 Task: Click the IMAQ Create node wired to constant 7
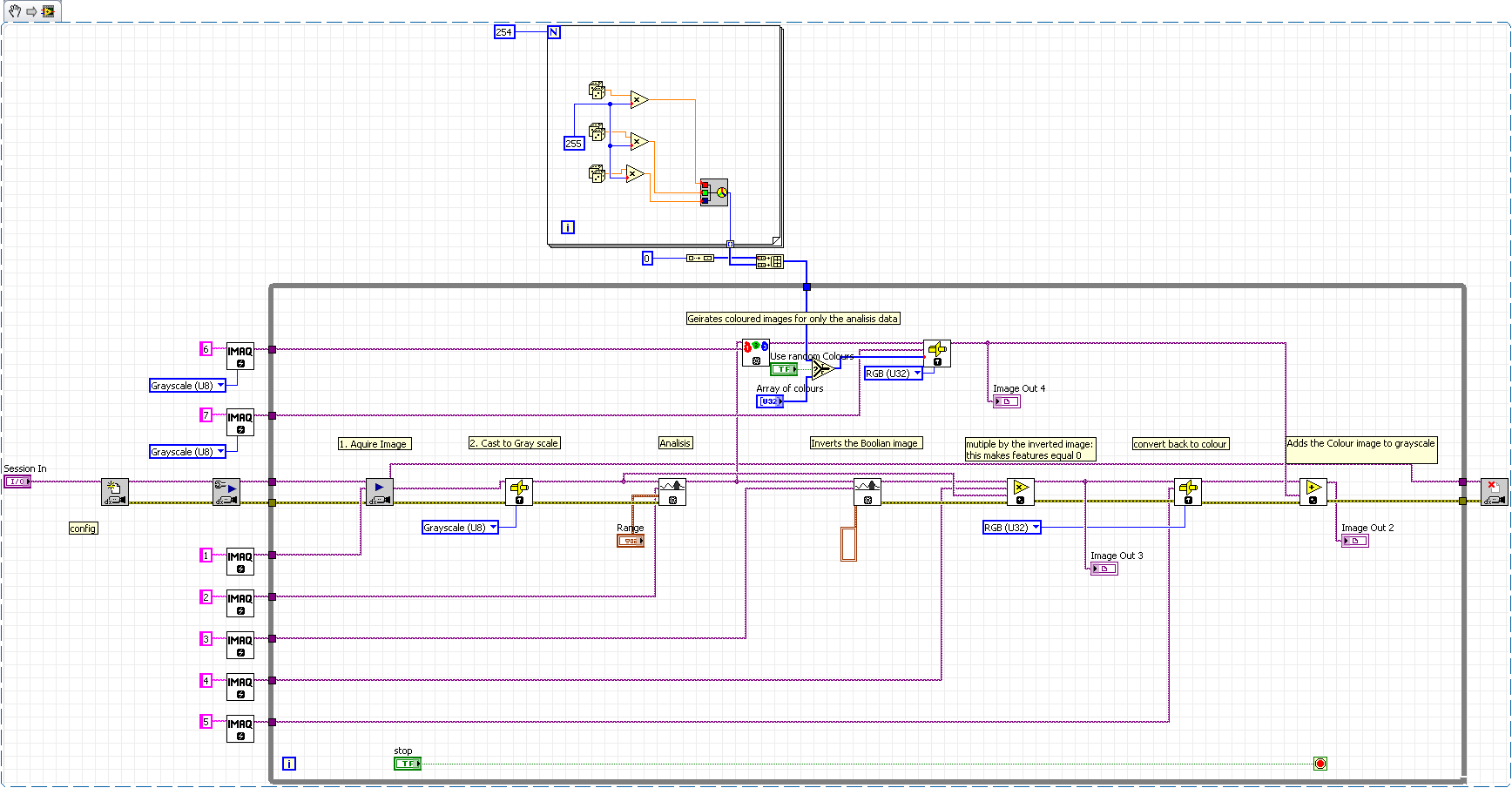click(x=240, y=422)
